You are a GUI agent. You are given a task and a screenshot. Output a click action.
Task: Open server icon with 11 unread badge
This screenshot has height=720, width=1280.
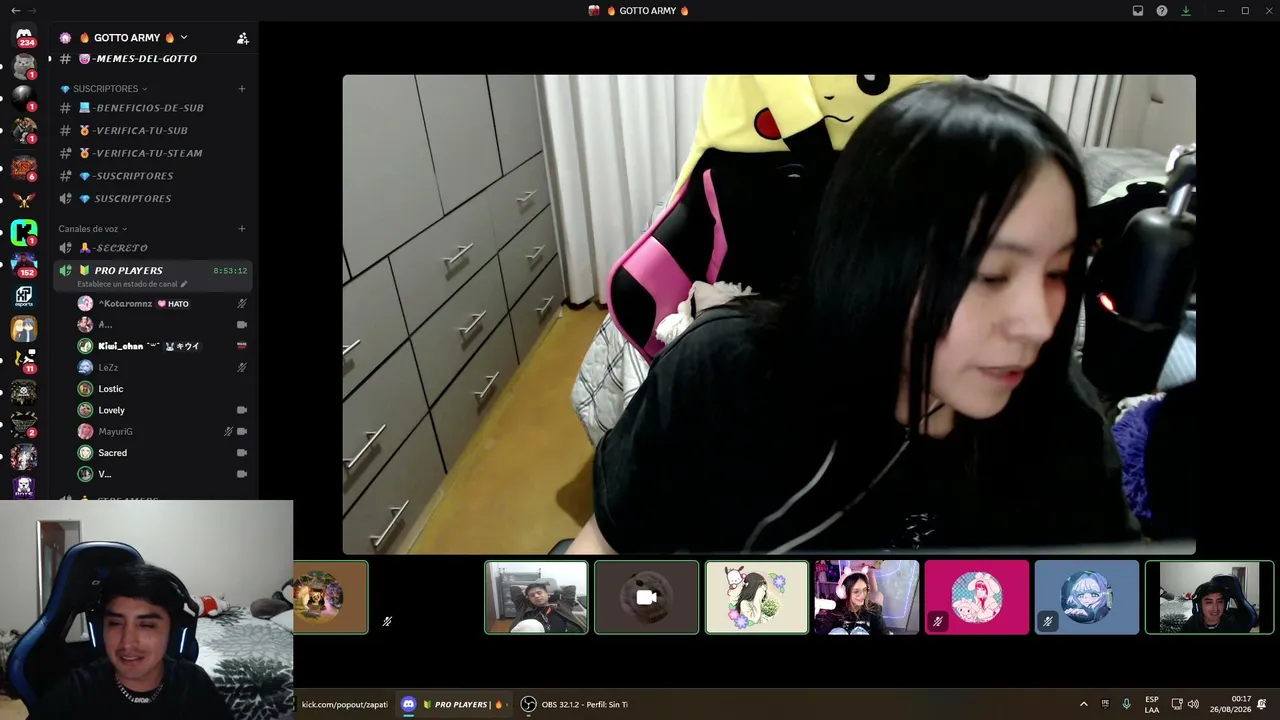click(x=24, y=360)
